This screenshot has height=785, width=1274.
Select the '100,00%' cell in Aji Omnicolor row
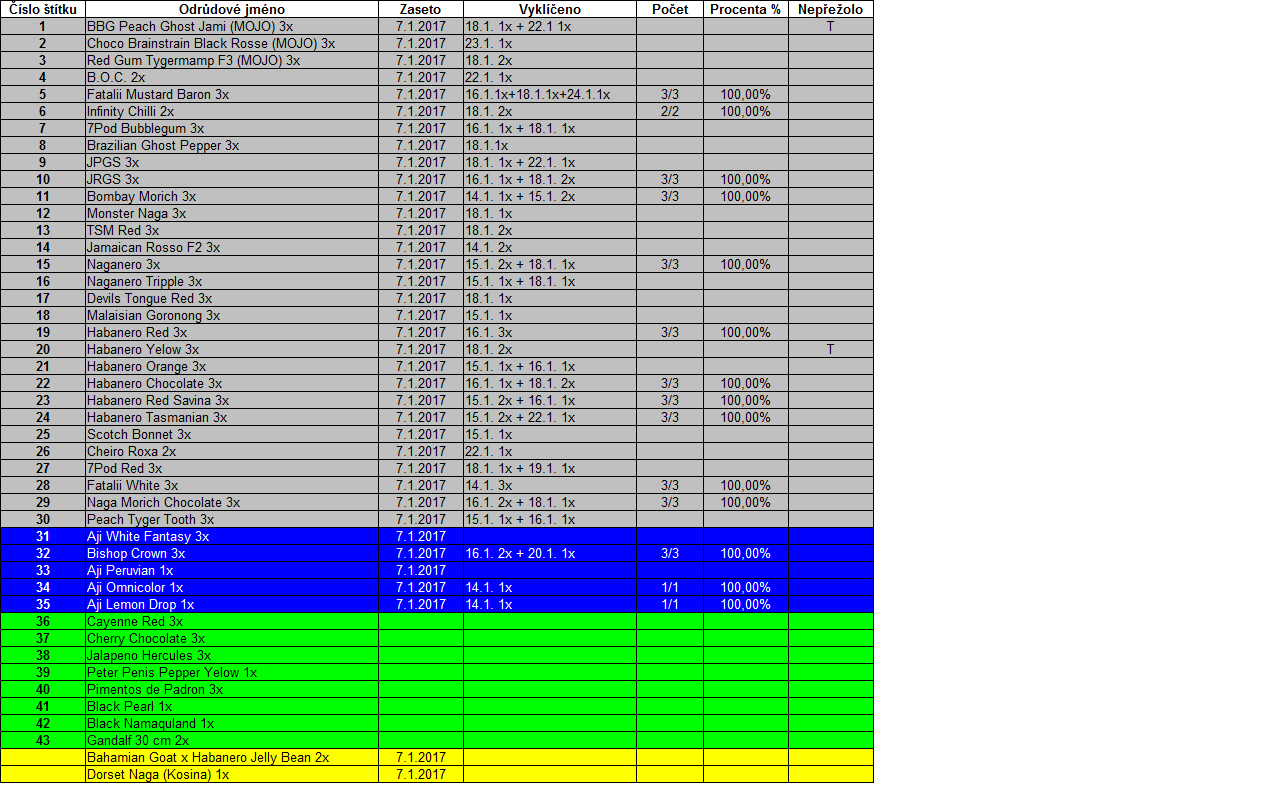coord(745,587)
